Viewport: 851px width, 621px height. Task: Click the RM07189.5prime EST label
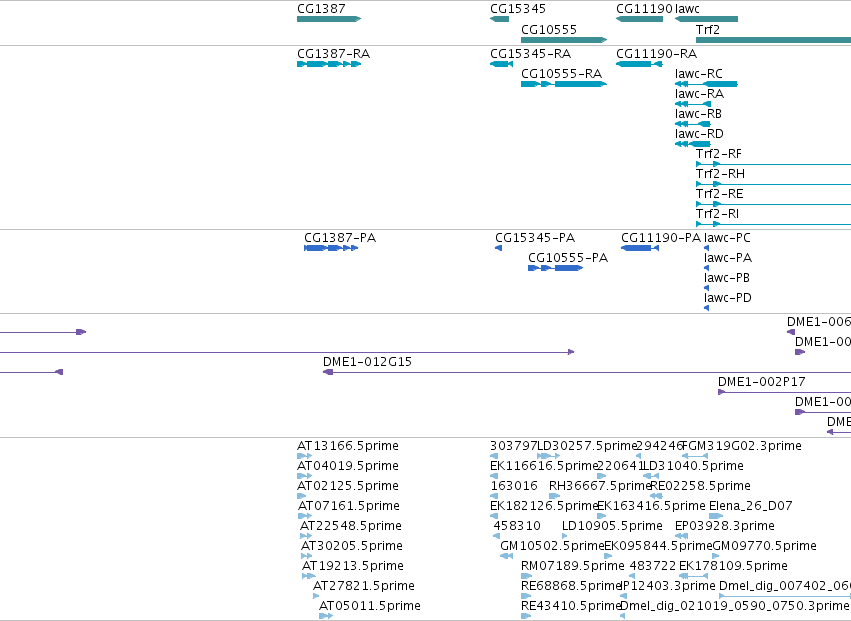(573, 566)
